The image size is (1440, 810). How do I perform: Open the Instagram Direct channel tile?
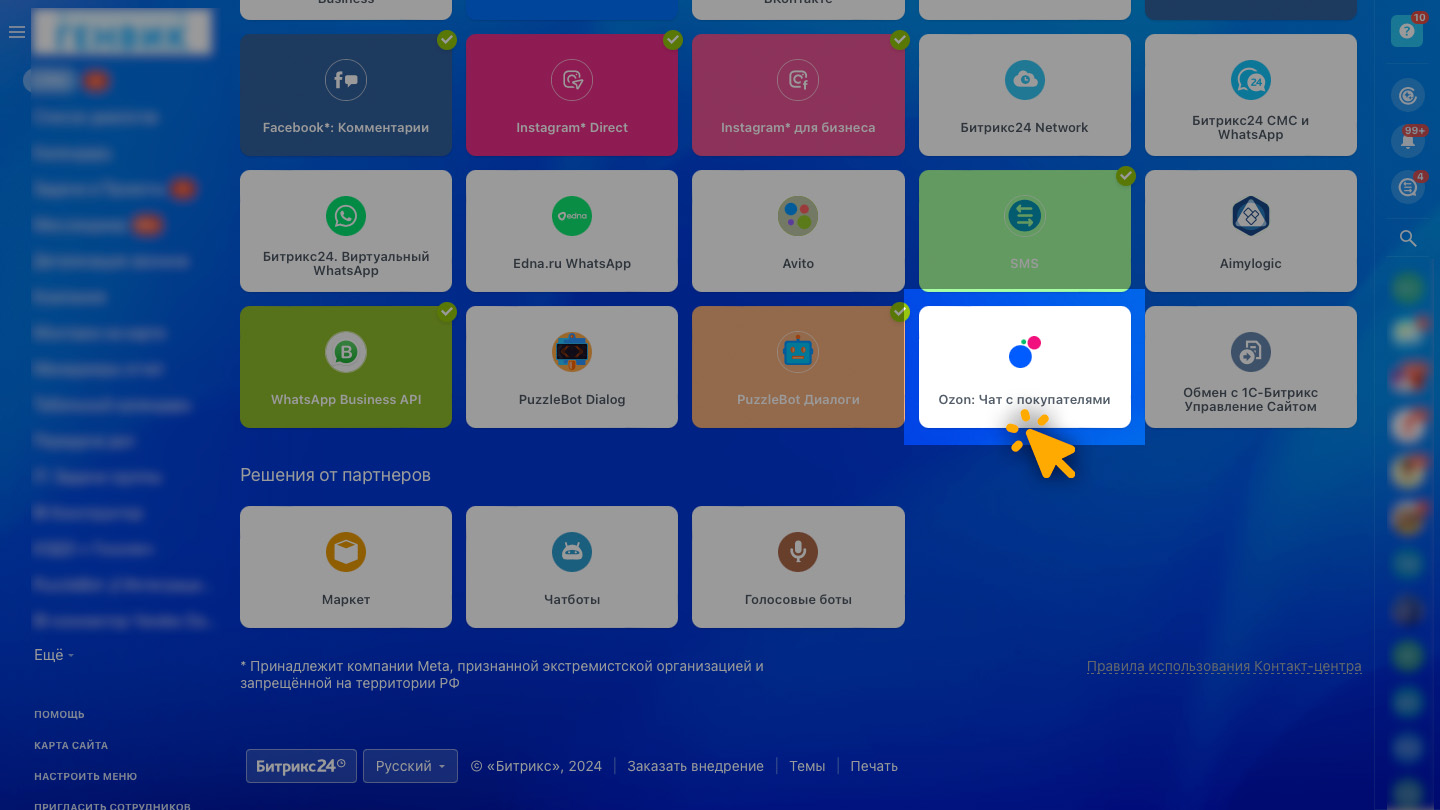point(572,95)
